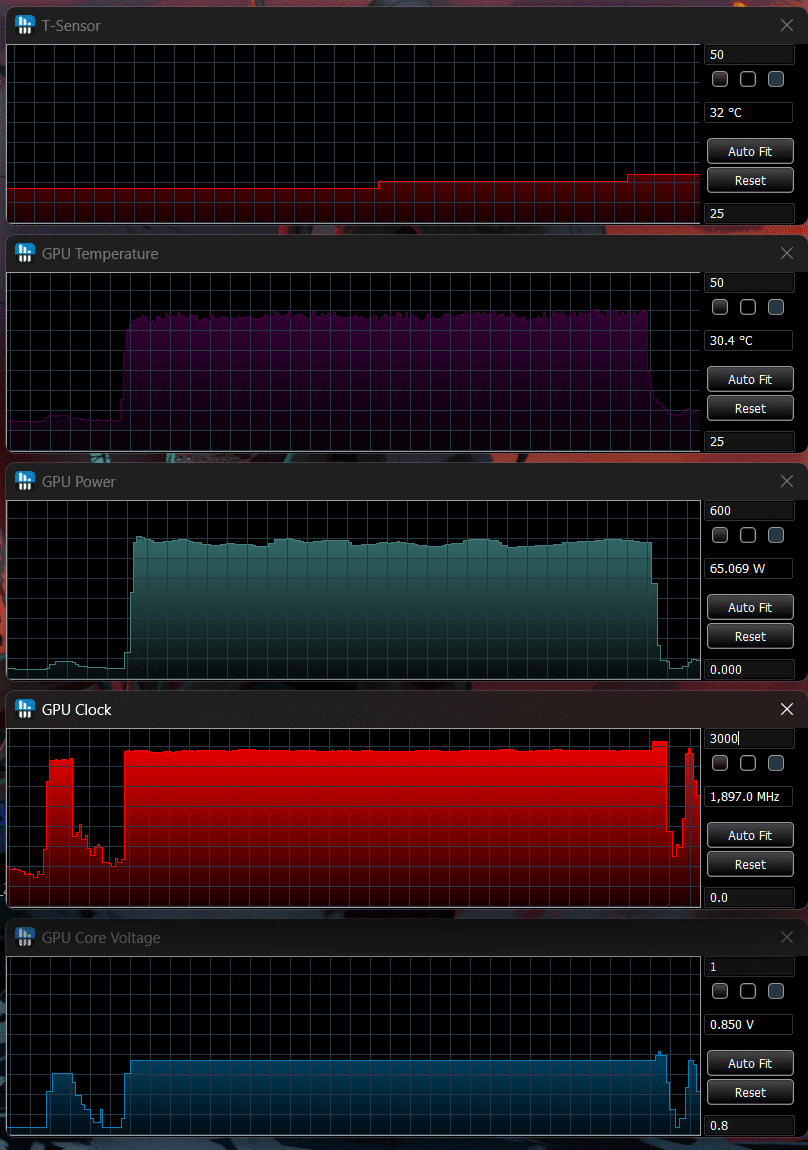Click Reset in GPU Temperature window
The width and height of the screenshot is (808, 1150).
coord(750,409)
